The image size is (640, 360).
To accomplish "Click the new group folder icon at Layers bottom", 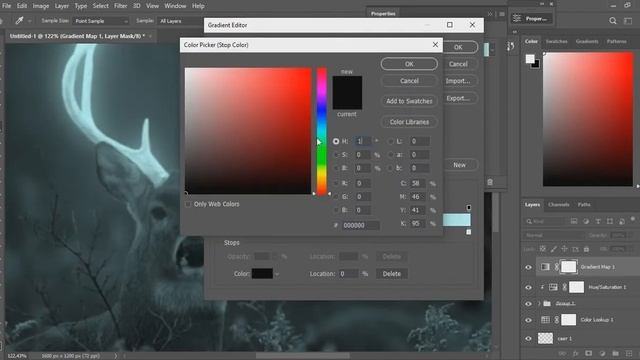I will pos(616,353).
